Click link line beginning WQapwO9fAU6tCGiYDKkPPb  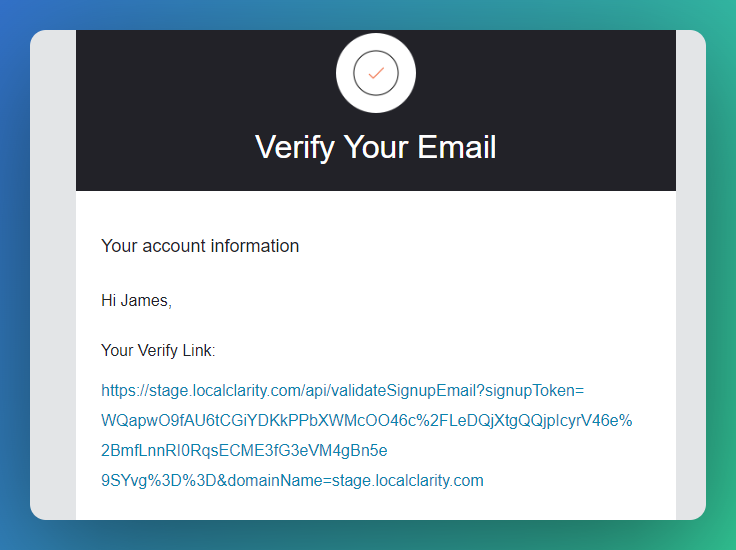tap(367, 420)
